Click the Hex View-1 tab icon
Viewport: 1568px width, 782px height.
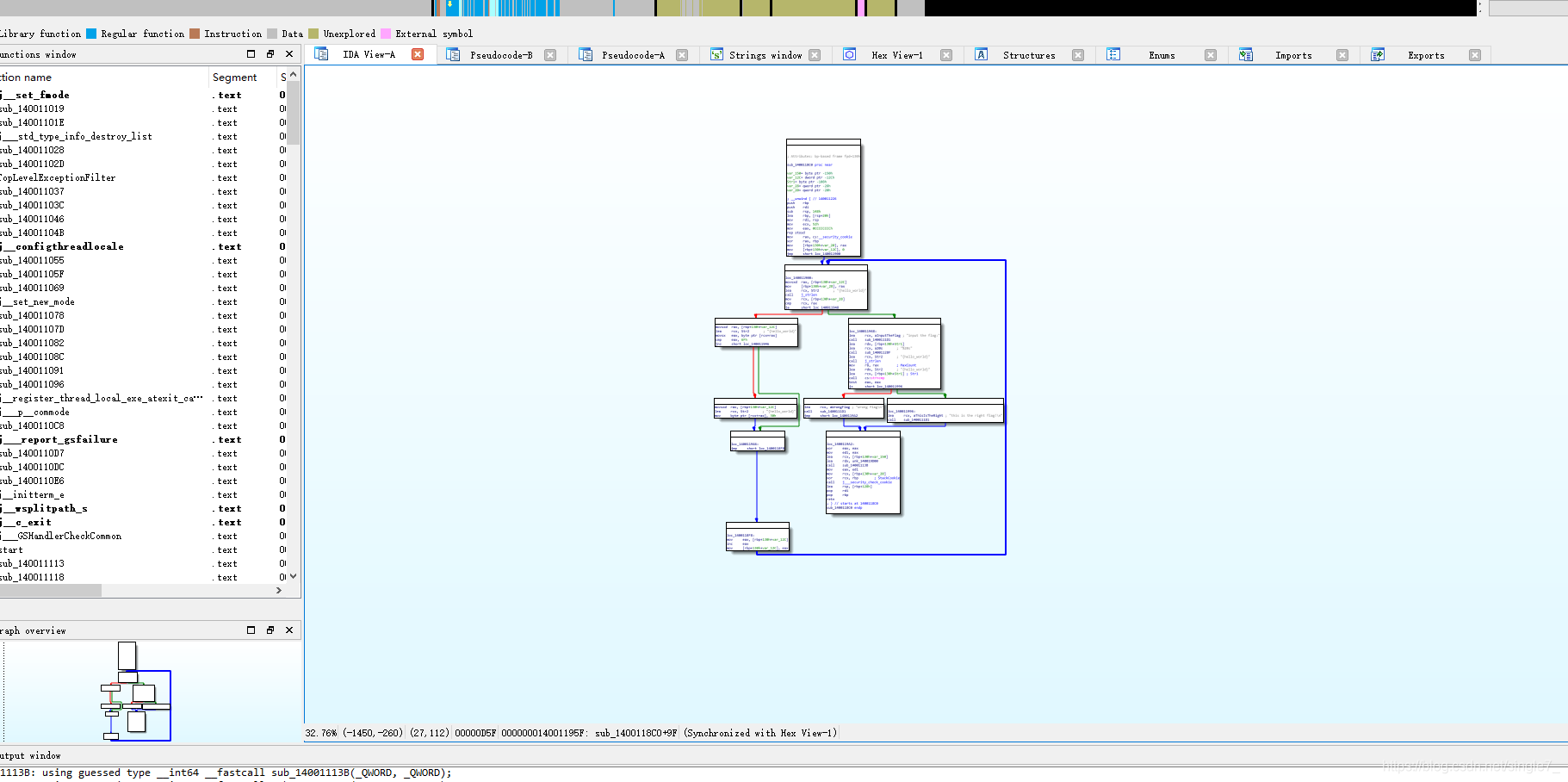pos(849,54)
